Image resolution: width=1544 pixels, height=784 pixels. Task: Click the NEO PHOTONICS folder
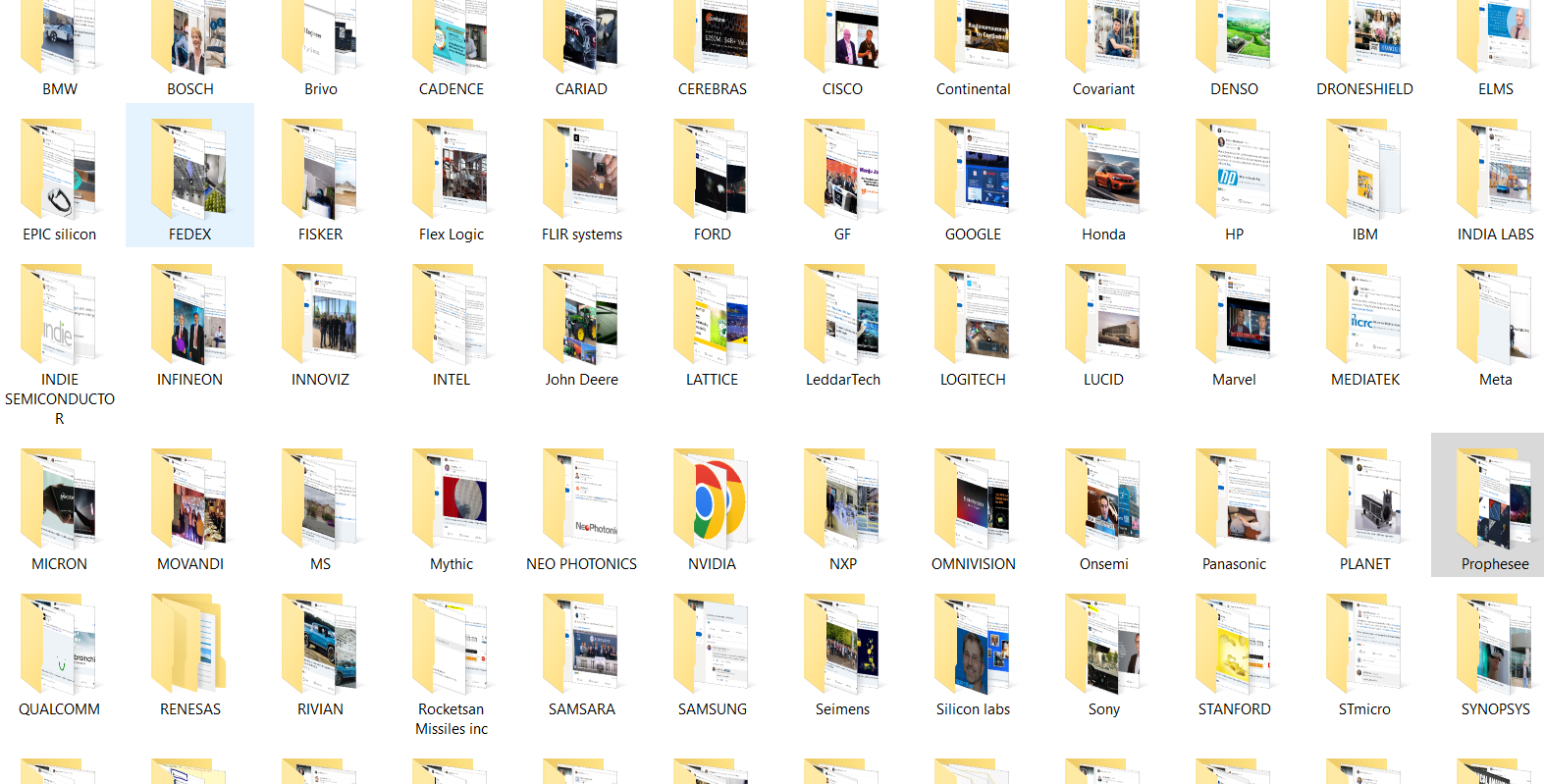tap(581, 500)
